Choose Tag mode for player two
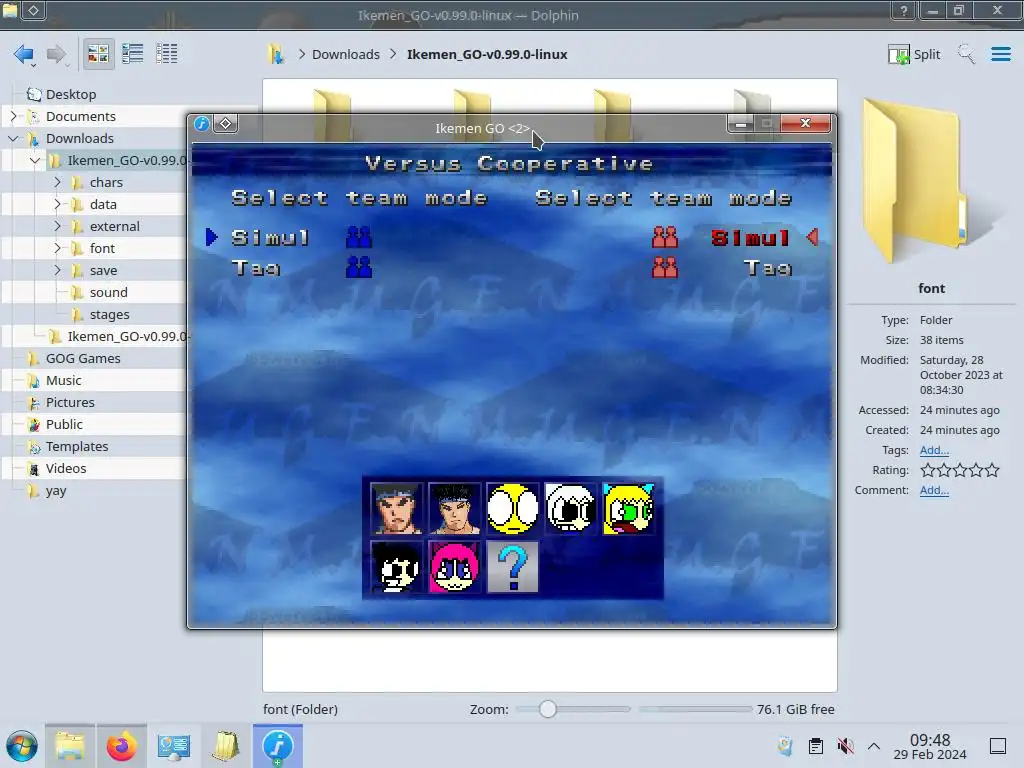 768,268
